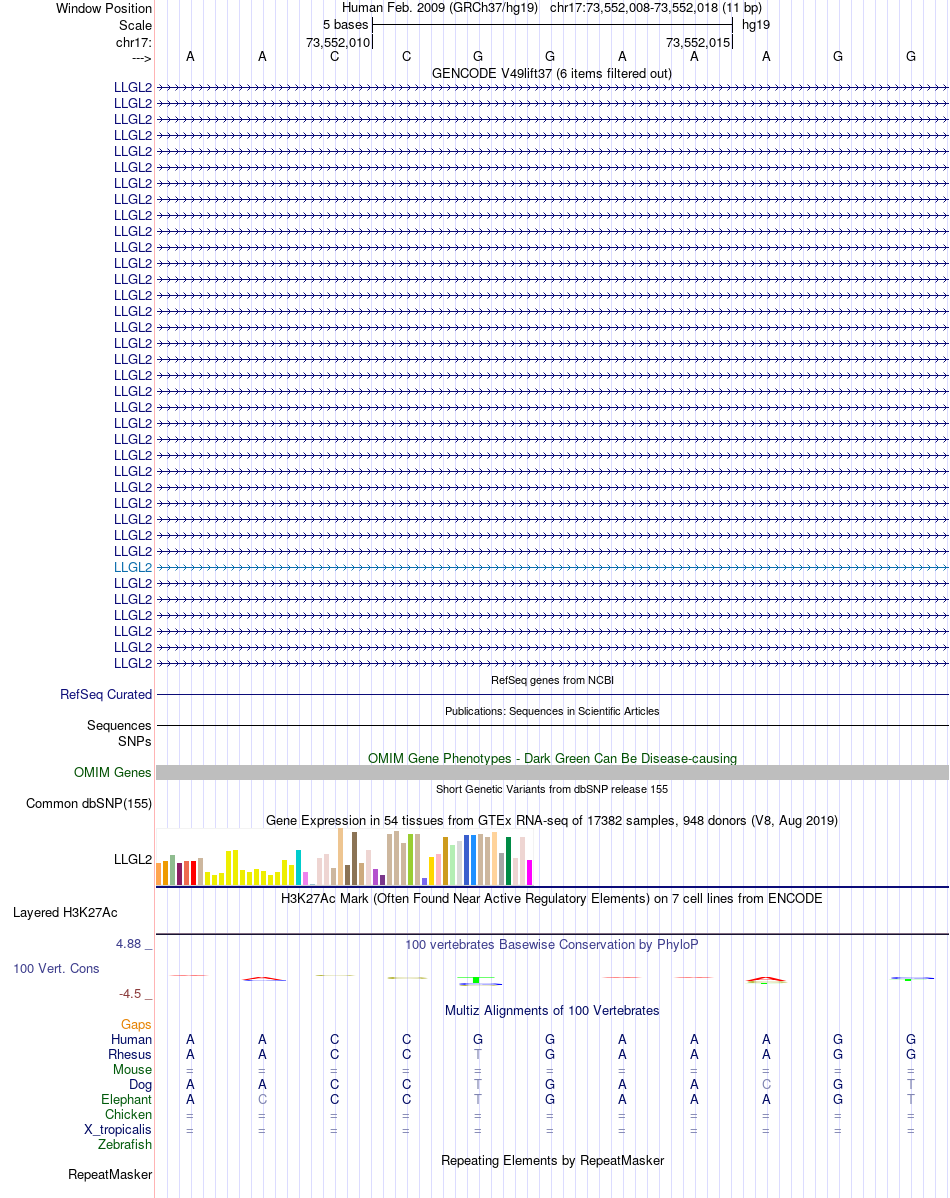
Task: Select the "Elephant" alignment row label
Action: 126,1099
